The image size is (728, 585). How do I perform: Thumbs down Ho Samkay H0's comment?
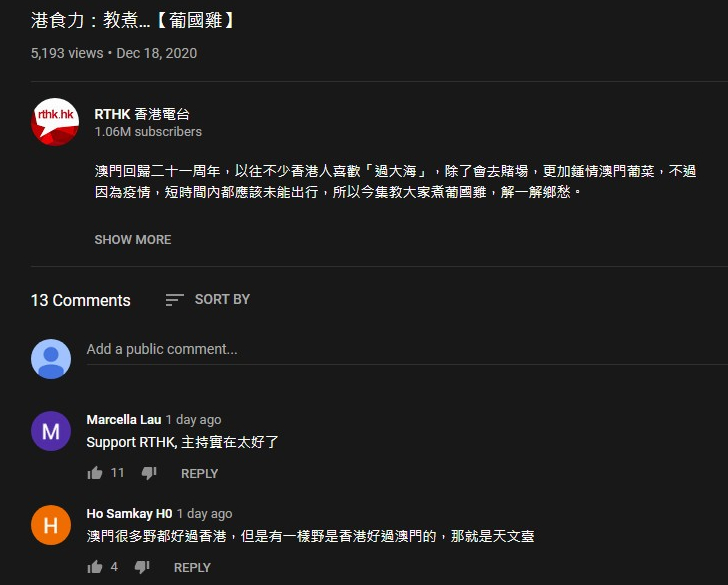click(142, 567)
